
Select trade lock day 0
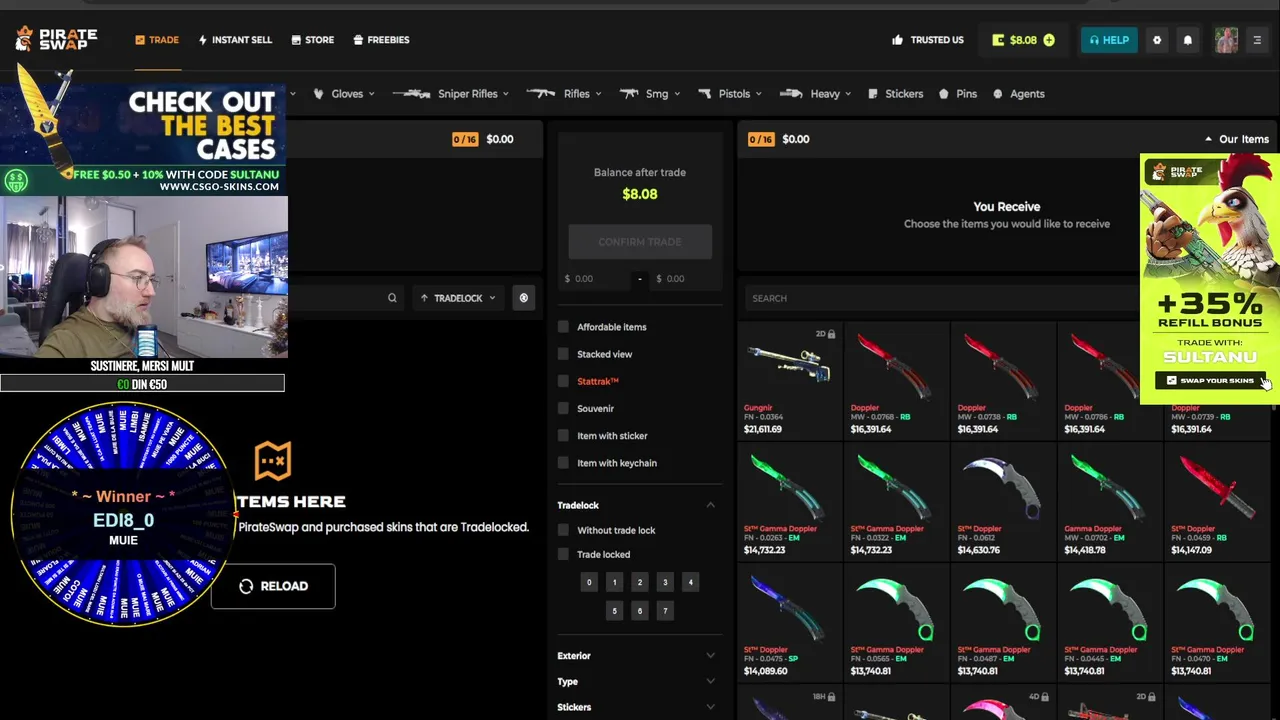589,582
